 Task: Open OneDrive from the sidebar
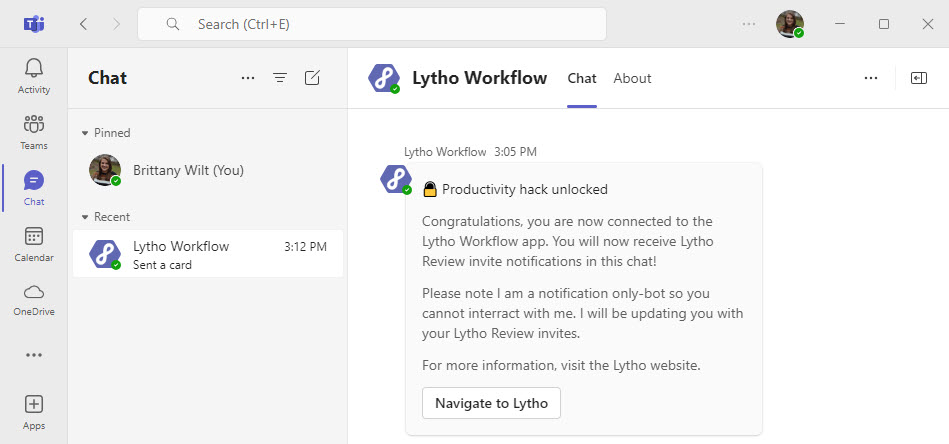click(34, 300)
